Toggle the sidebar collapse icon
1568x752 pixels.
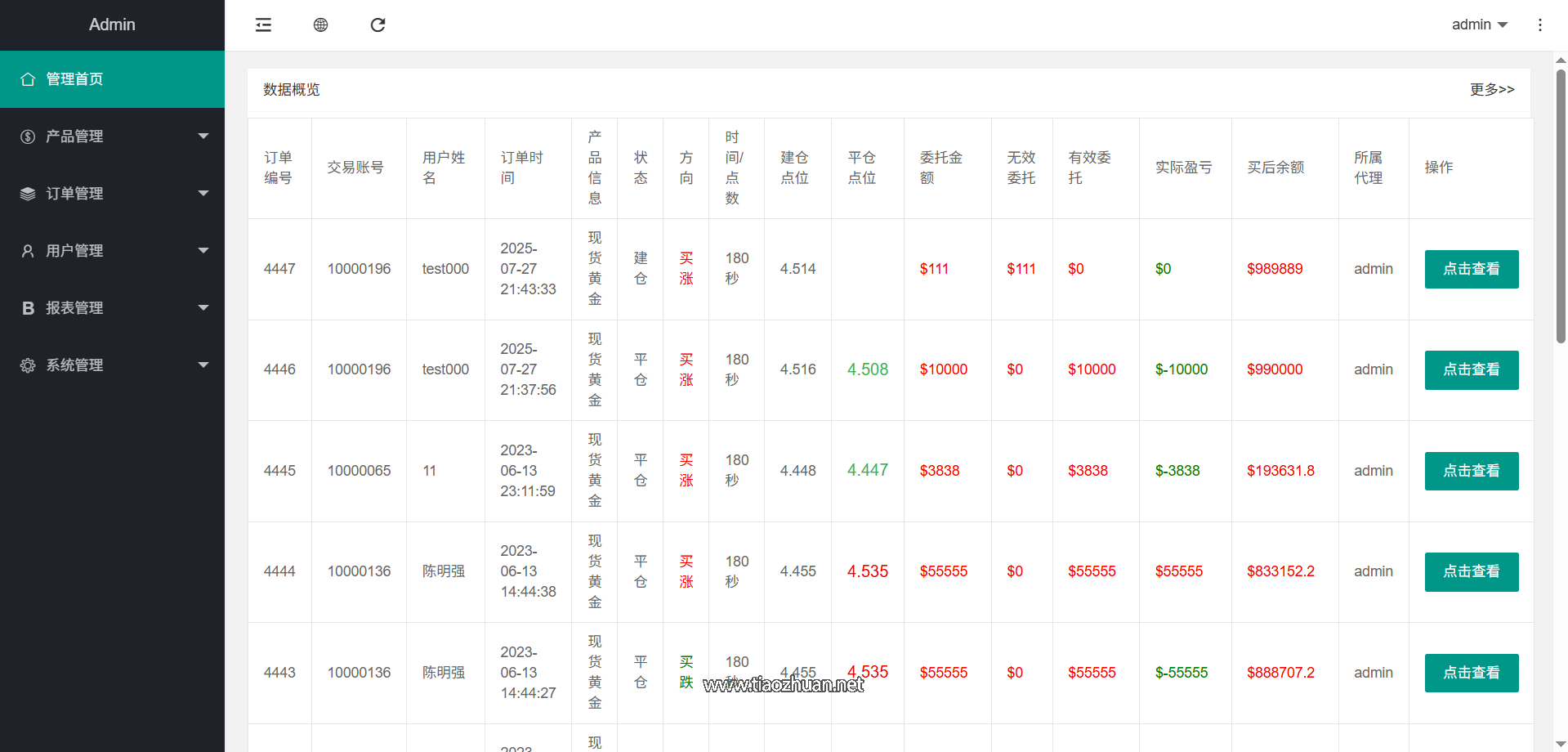click(x=263, y=25)
